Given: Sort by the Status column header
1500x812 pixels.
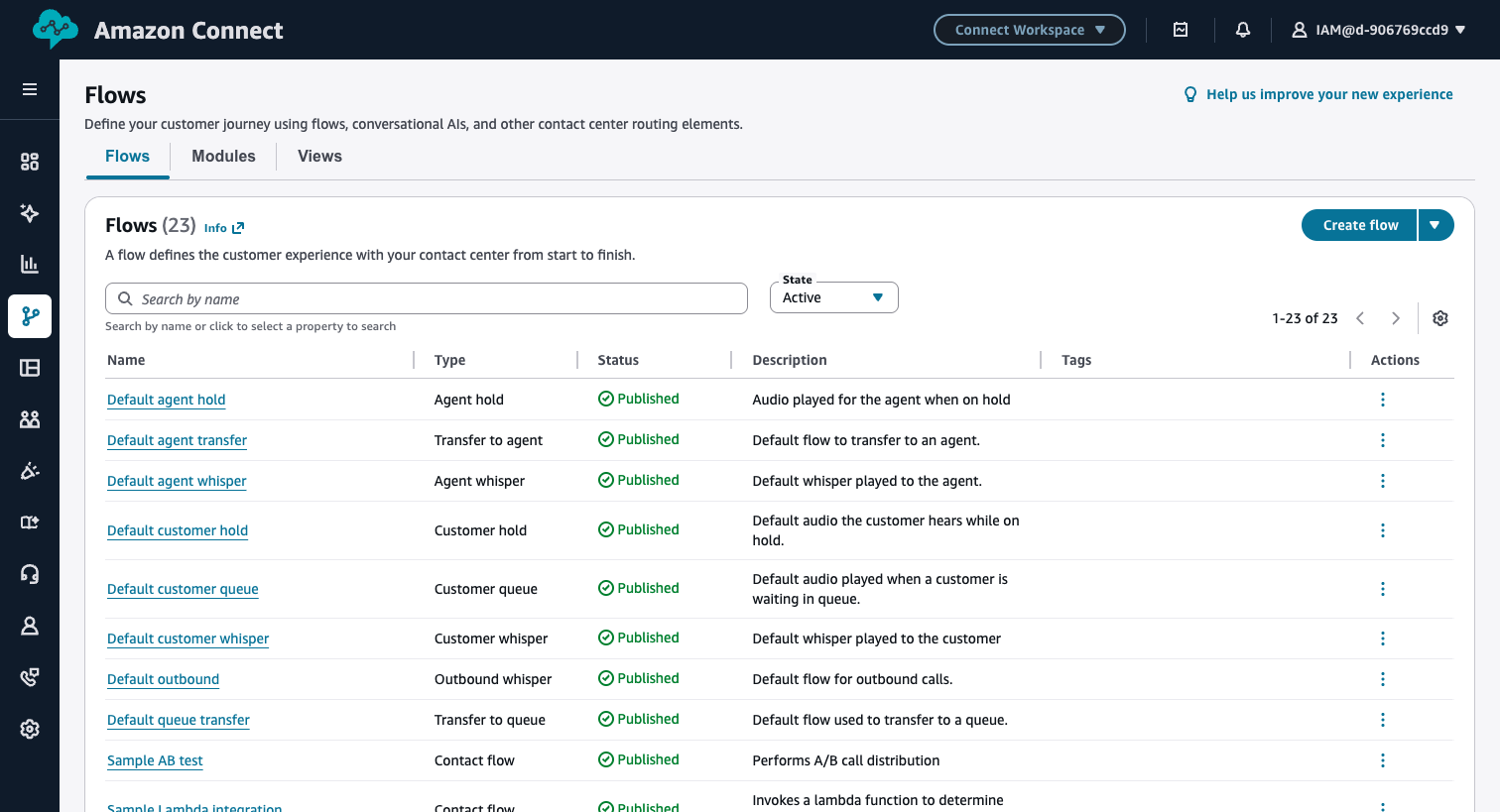Looking at the screenshot, I should pyautogui.click(x=618, y=360).
